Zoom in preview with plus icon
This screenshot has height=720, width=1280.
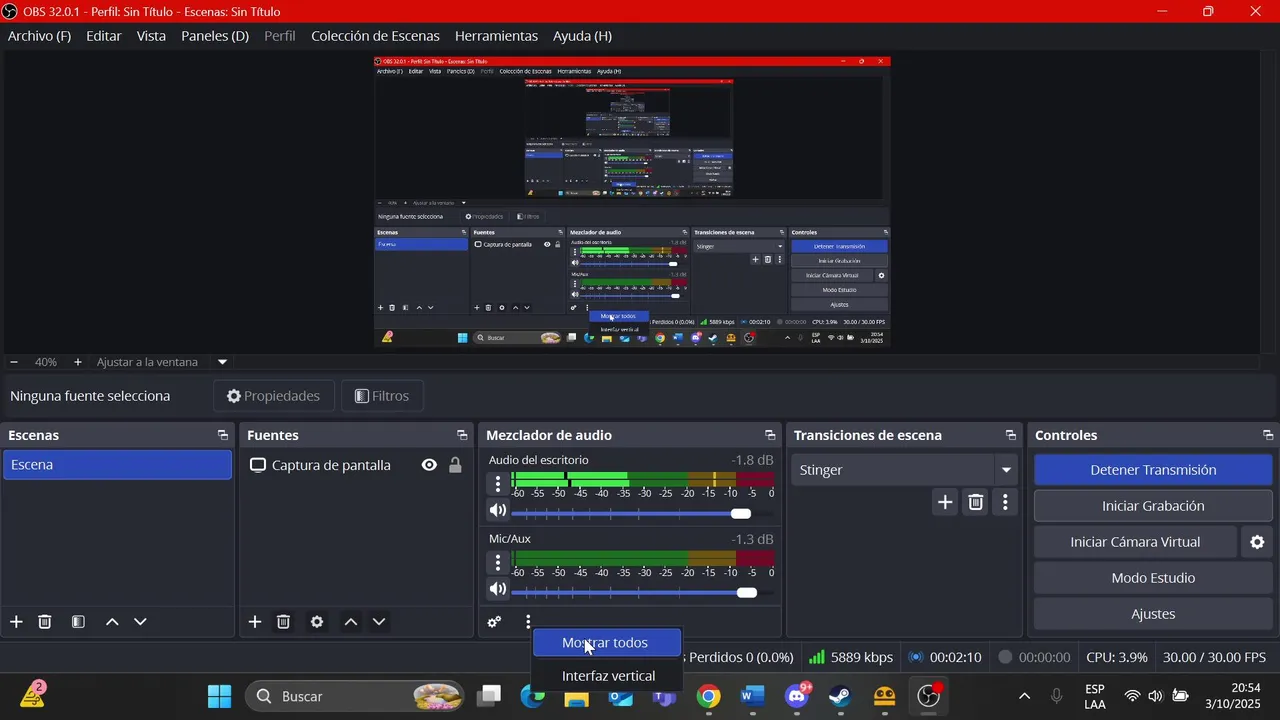[78, 362]
